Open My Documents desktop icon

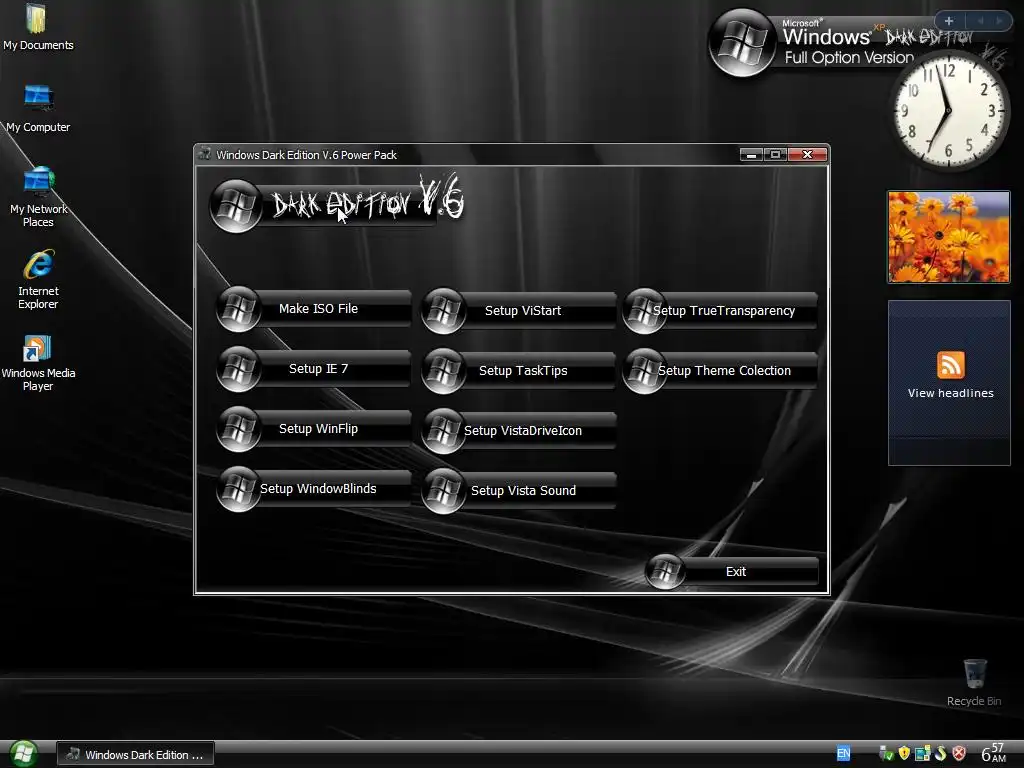(38, 27)
